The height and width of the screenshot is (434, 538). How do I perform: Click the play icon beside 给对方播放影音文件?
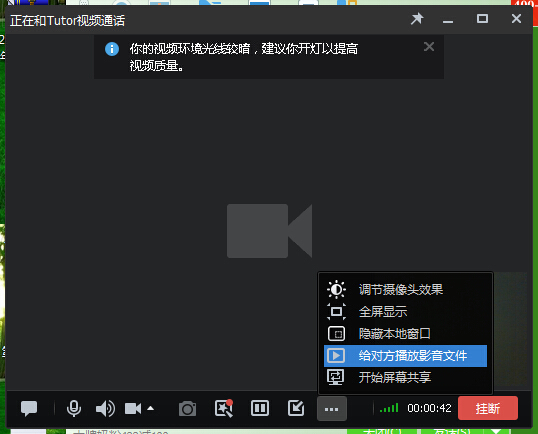336,355
